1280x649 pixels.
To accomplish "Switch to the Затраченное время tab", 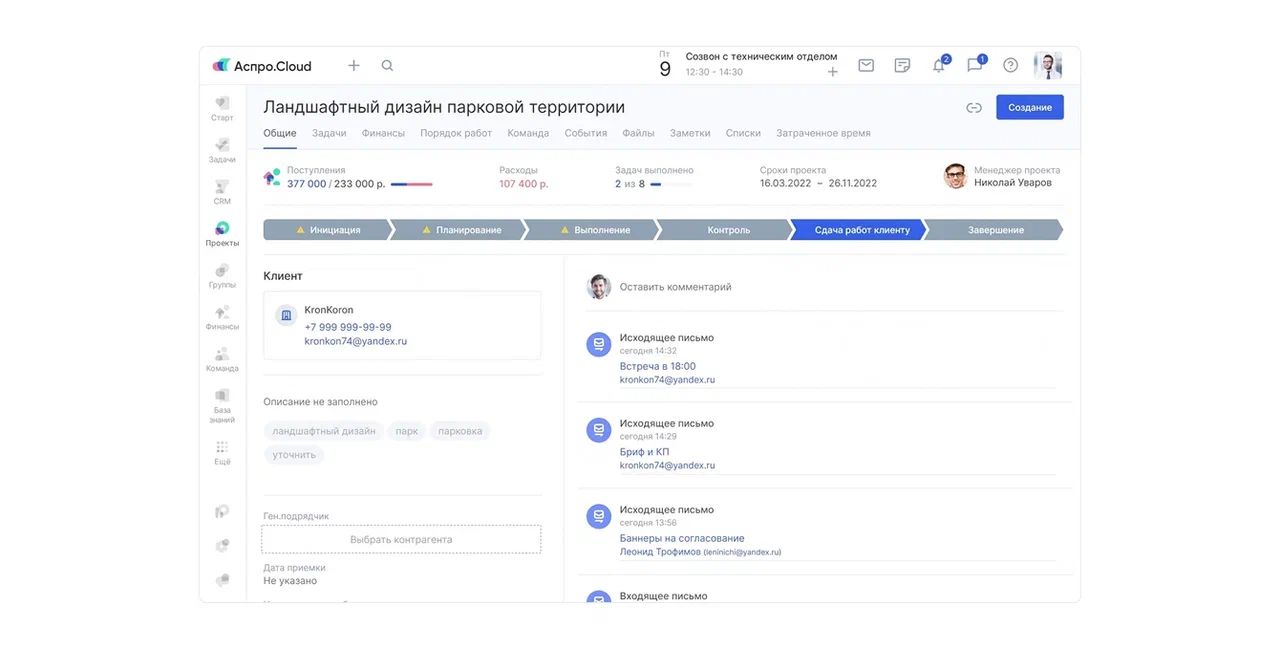I will (822, 133).
